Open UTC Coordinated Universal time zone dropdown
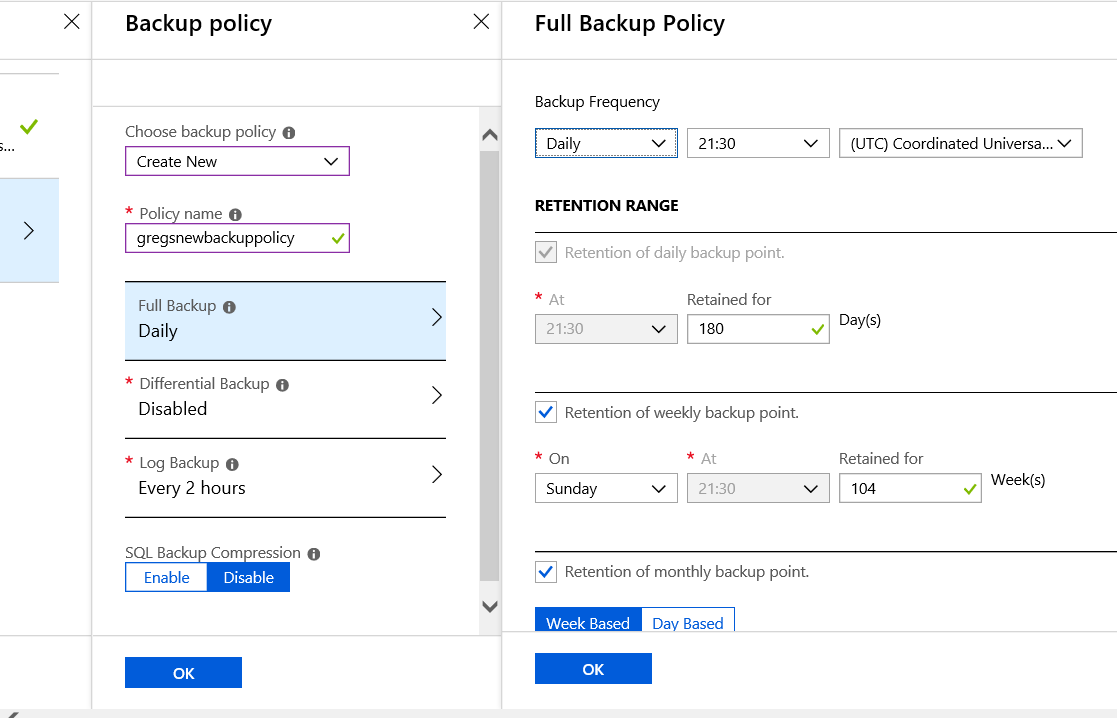Screen dimensions: 1117x718 pos(960,143)
